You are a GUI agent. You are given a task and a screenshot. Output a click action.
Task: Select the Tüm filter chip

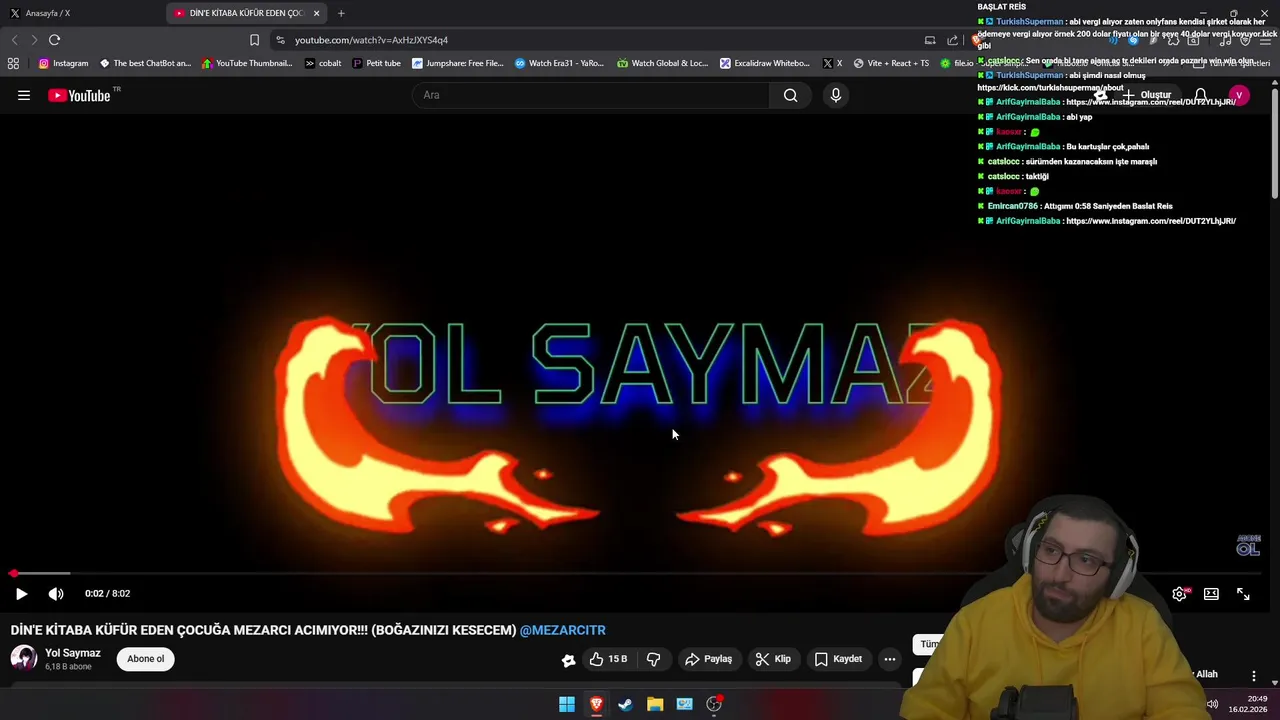click(929, 644)
